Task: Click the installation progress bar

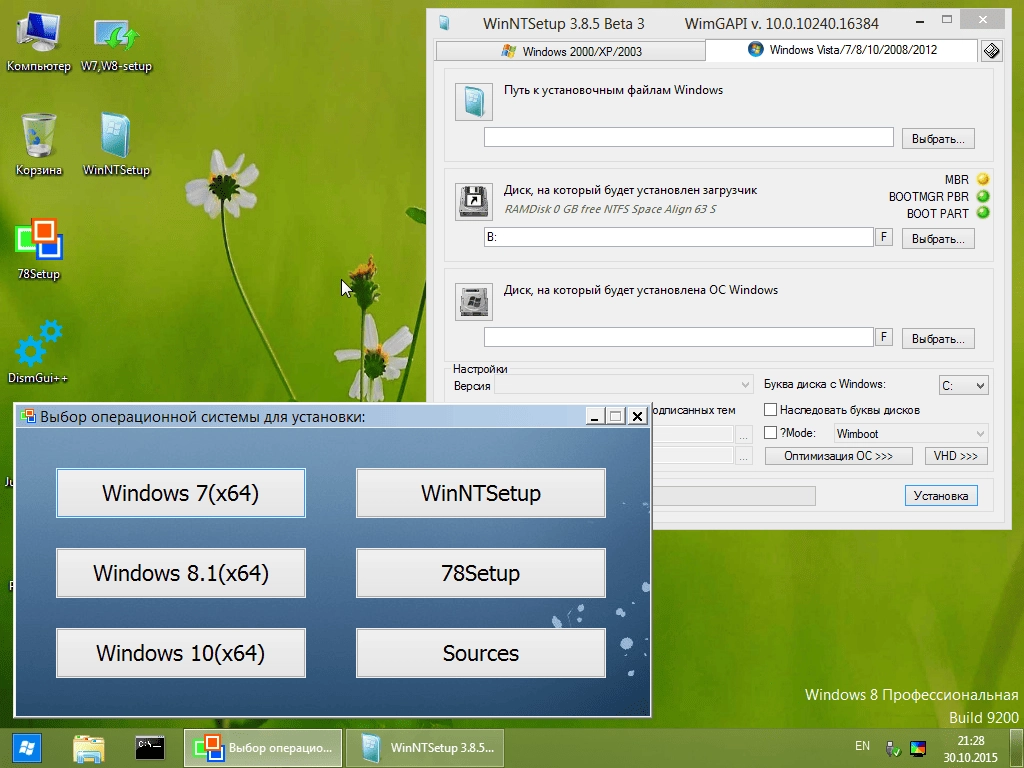Action: click(734, 496)
